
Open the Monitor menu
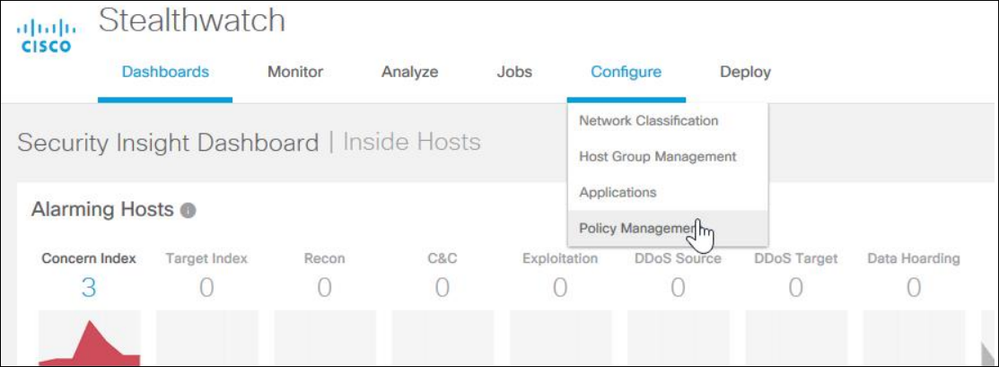tap(295, 72)
